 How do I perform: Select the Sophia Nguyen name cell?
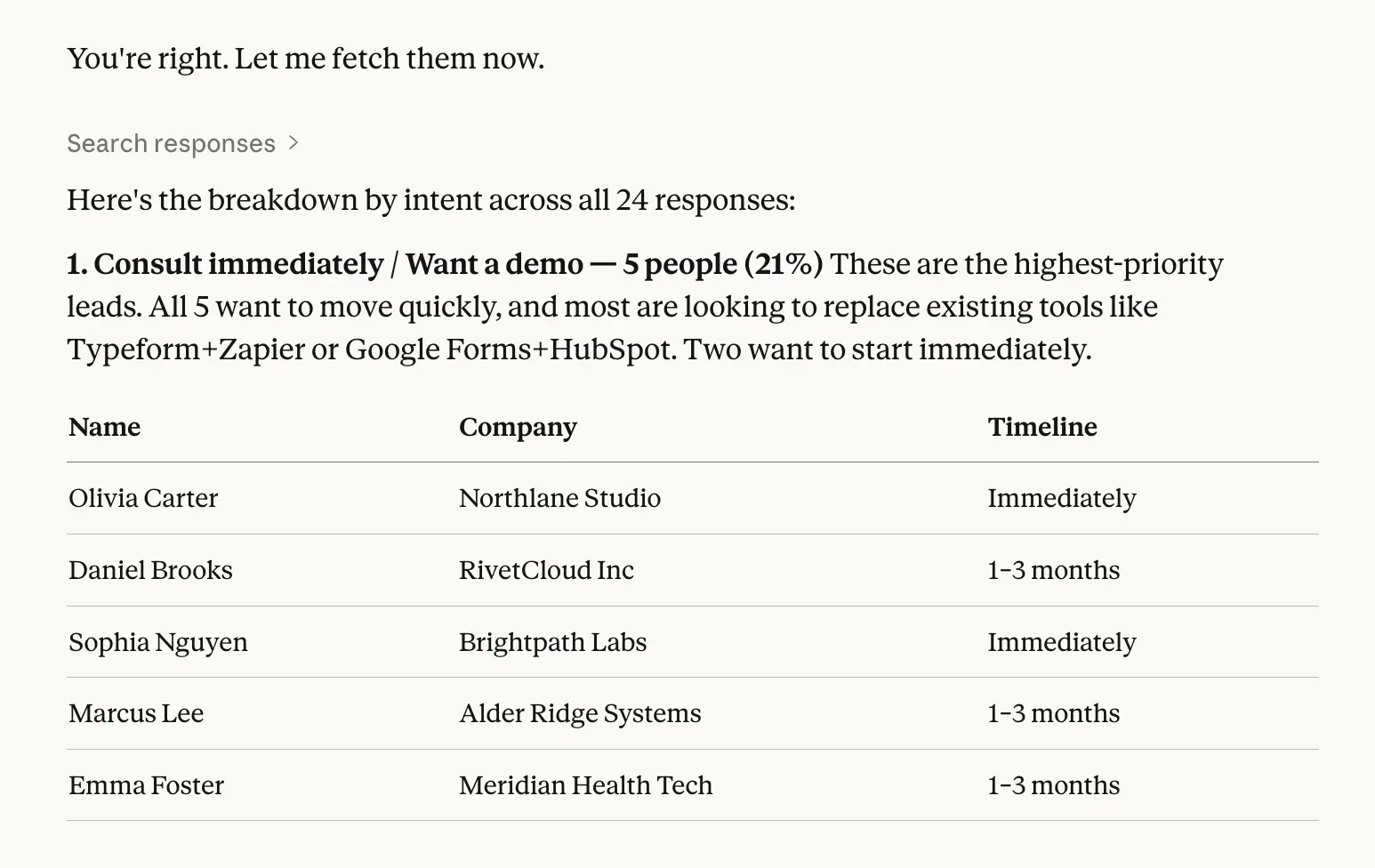pyautogui.click(x=158, y=642)
